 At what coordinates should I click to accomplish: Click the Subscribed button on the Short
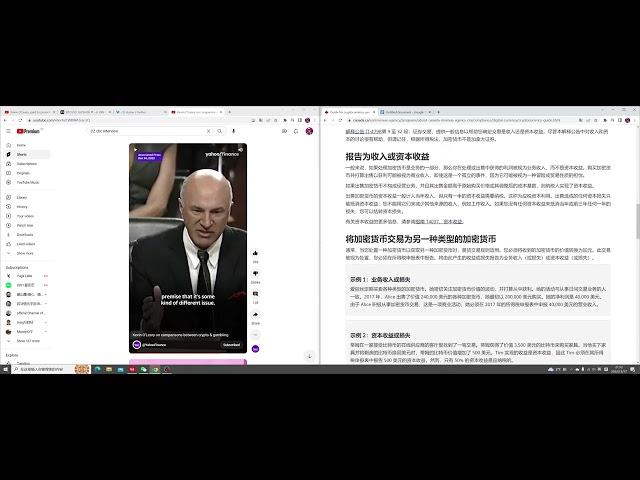pos(231,344)
